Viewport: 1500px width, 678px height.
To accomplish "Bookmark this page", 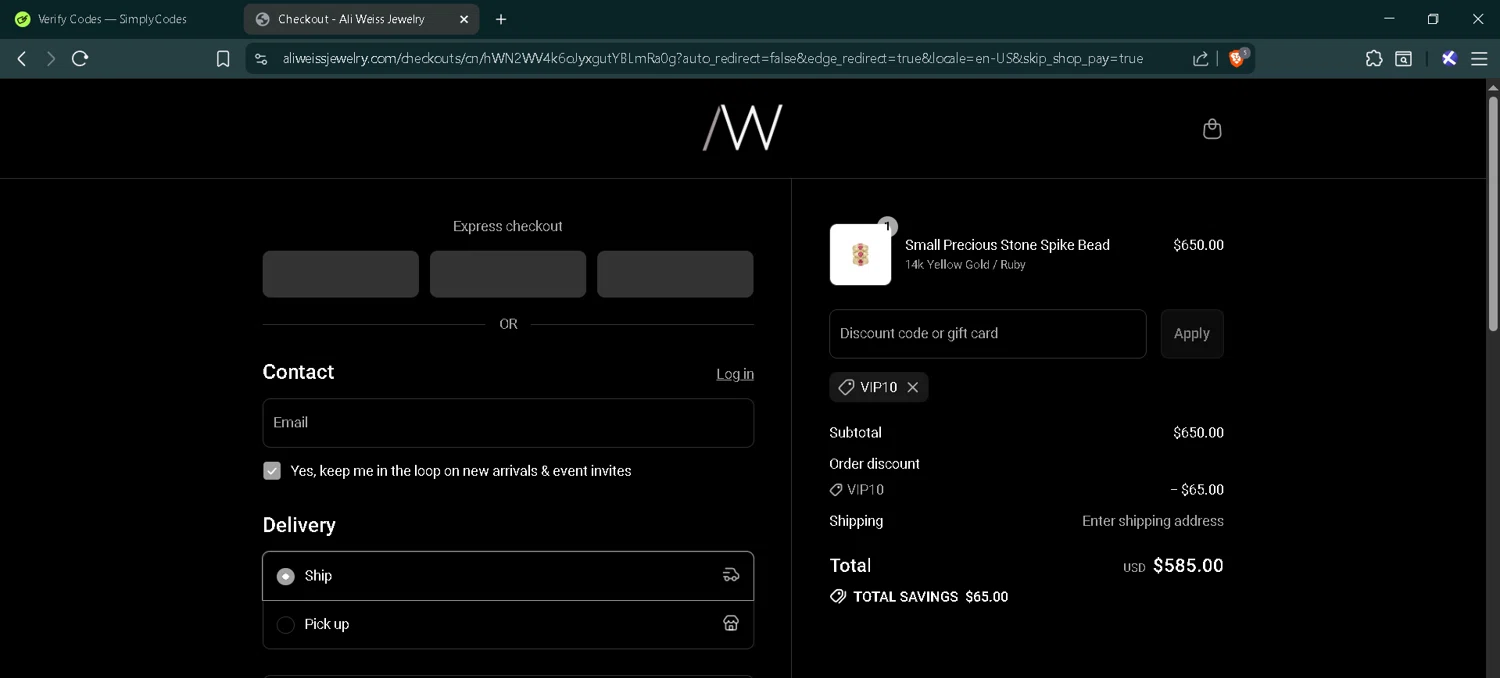I will pos(223,59).
